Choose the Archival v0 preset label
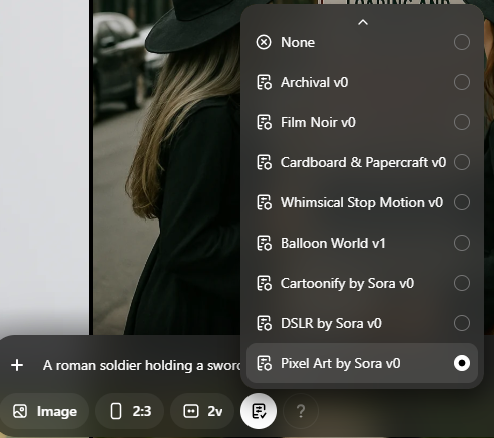 315,82
